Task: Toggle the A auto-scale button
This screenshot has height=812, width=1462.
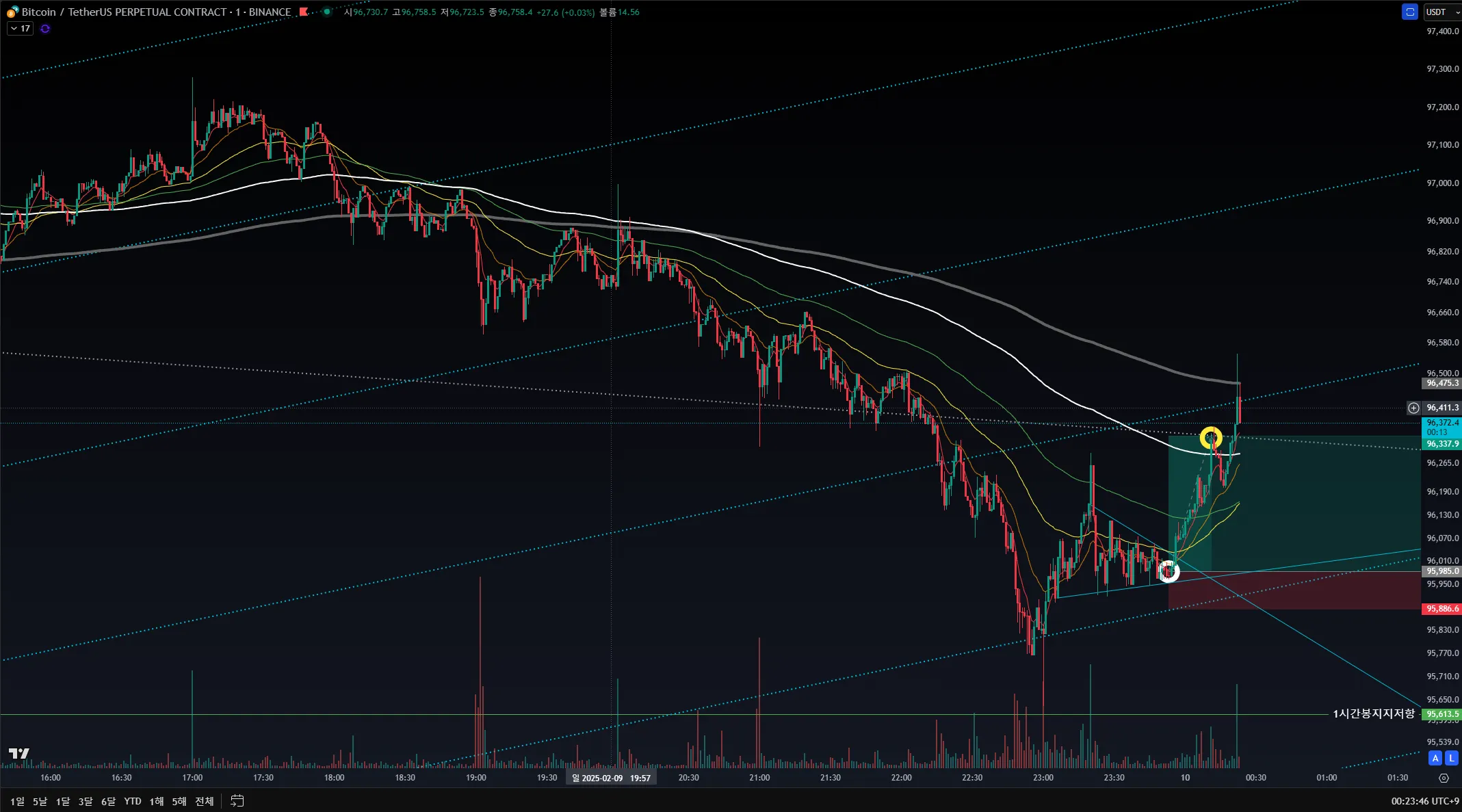Action: coord(1435,758)
